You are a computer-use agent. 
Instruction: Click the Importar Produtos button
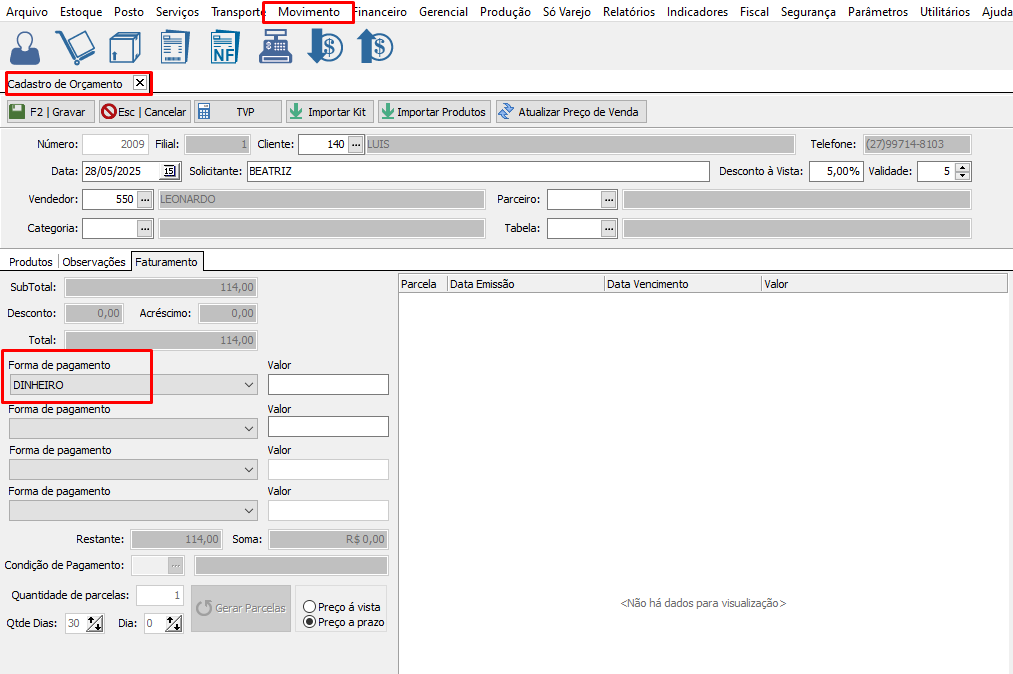pyautogui.click(x=434, y=112)
